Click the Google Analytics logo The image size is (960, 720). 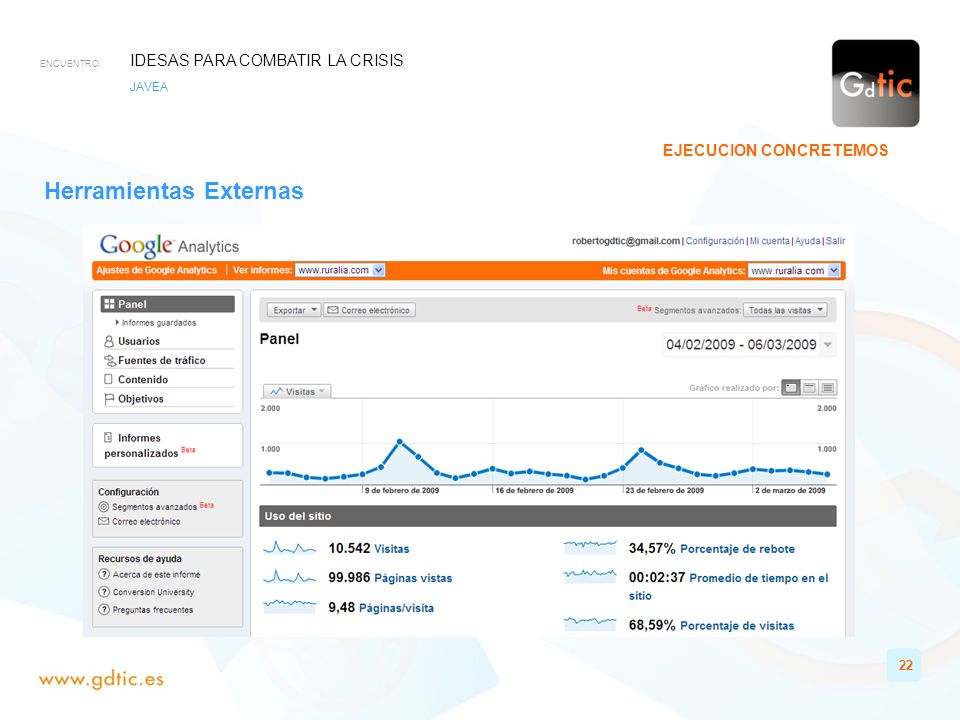click(x=170, y=246)
